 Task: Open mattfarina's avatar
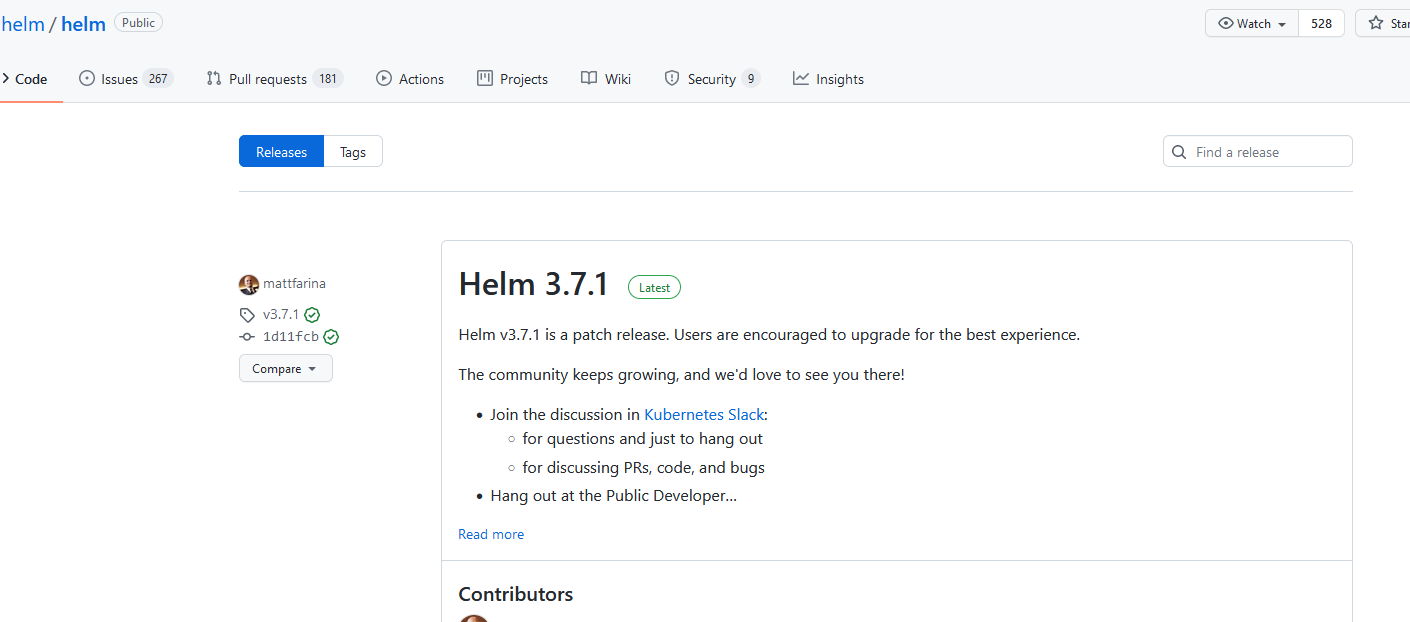[249, 284]
